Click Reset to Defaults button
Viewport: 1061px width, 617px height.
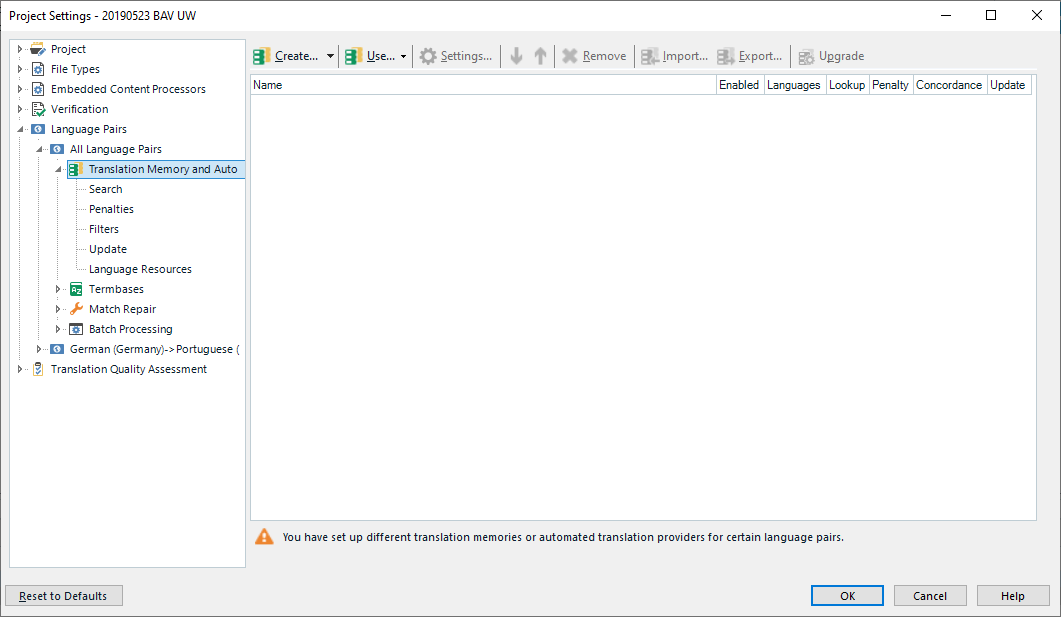pyautogui.click(x=64, y=596)
